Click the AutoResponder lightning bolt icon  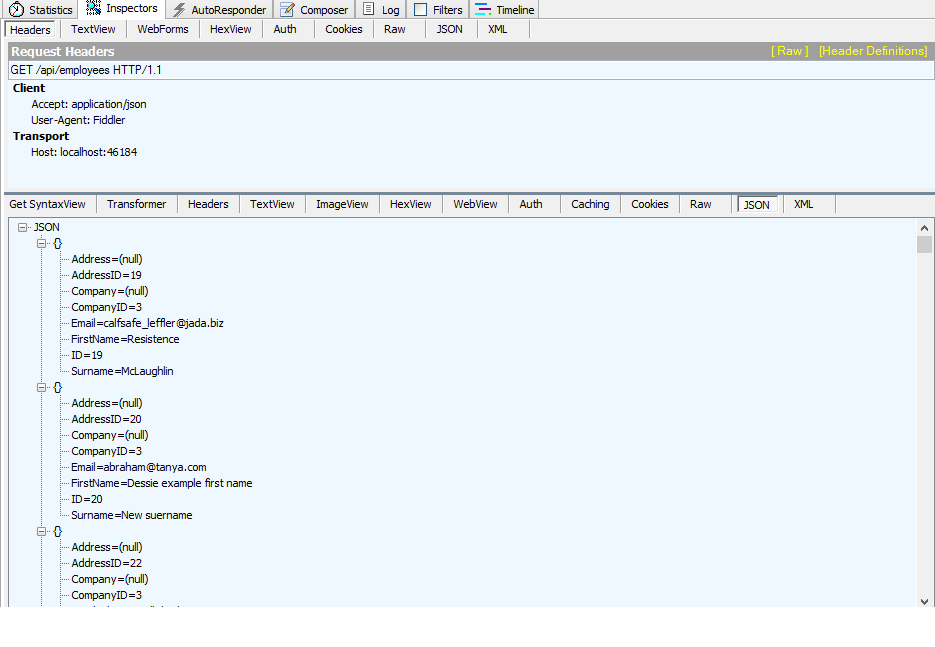tap(179, 10)
